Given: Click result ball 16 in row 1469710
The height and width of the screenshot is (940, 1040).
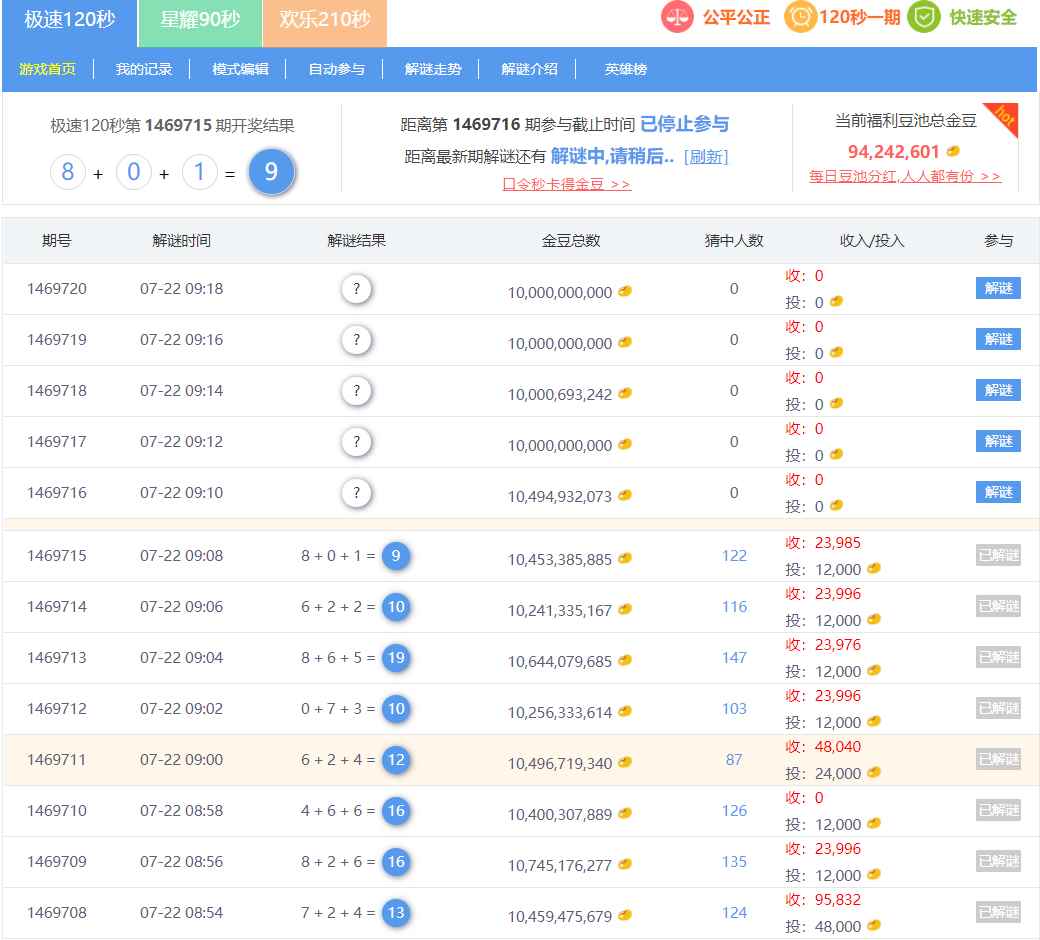Looking at the screenshot, I should [396, 811].
